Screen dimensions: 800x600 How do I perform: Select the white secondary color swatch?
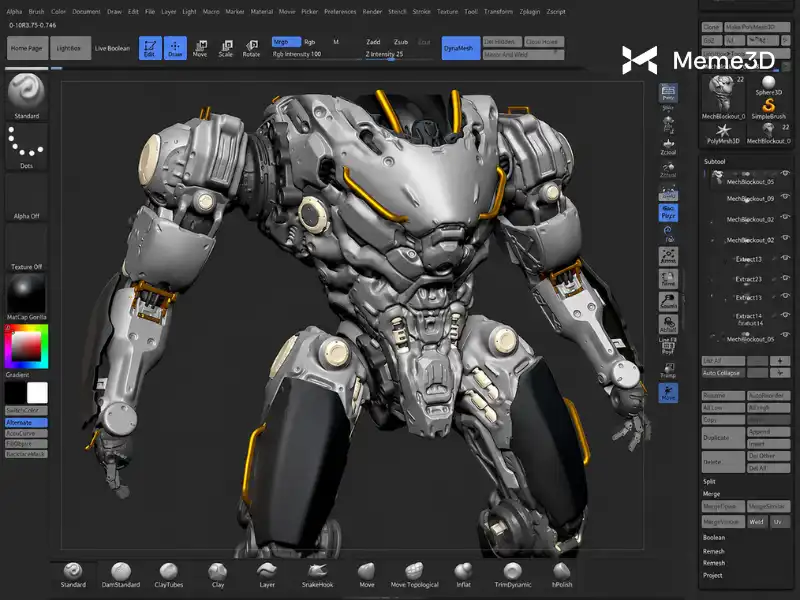click(37, 393)
